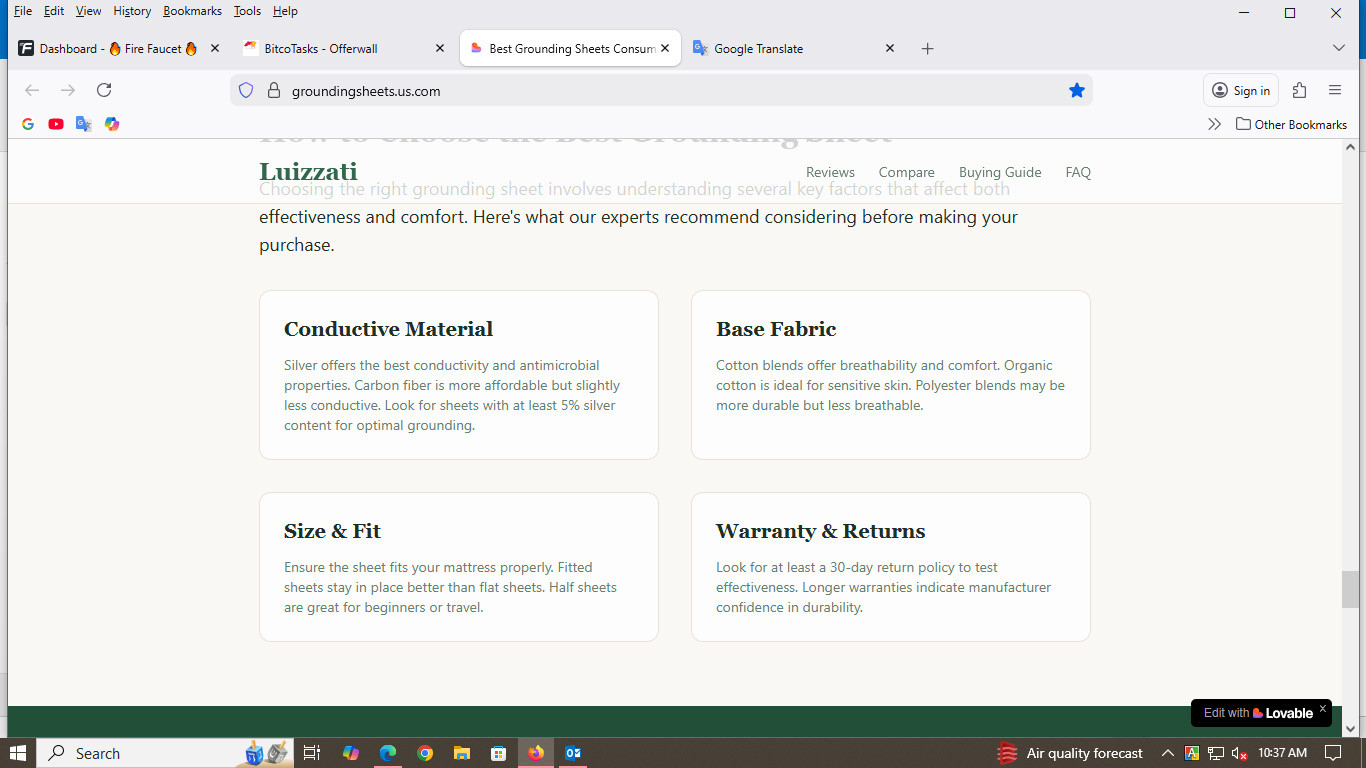This screenshot has height=768, width=1366.
Task: Open the File menu
Action: click(23, 11)
